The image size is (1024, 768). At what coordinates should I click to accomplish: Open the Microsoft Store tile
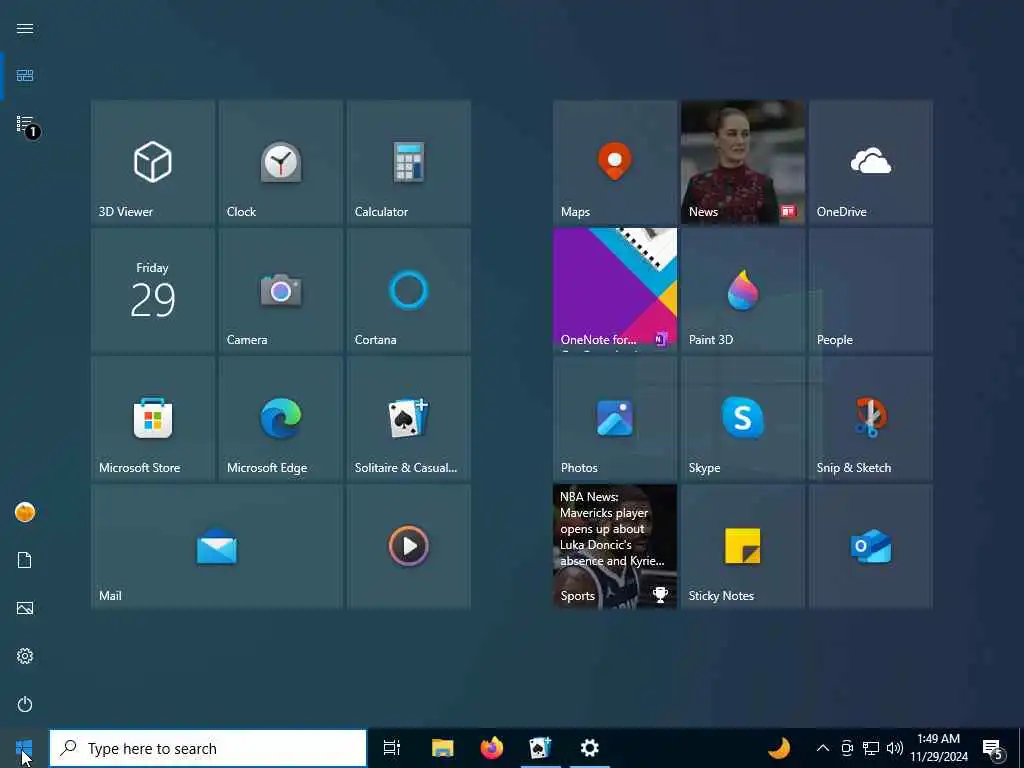(153, 418)
